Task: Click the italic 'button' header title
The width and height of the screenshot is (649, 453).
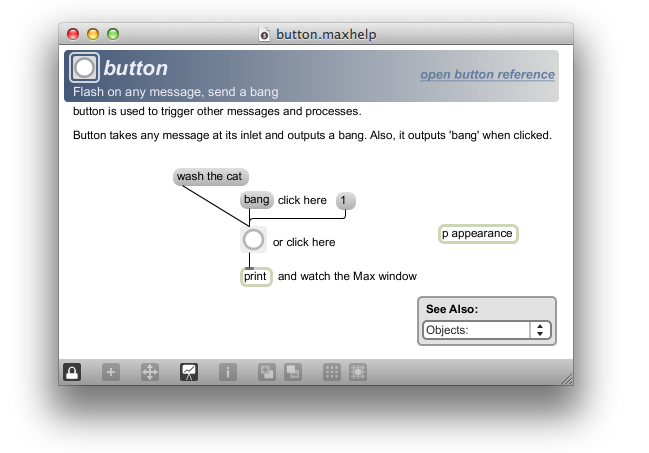Action: pyautogui.click(x=136, y=68)
